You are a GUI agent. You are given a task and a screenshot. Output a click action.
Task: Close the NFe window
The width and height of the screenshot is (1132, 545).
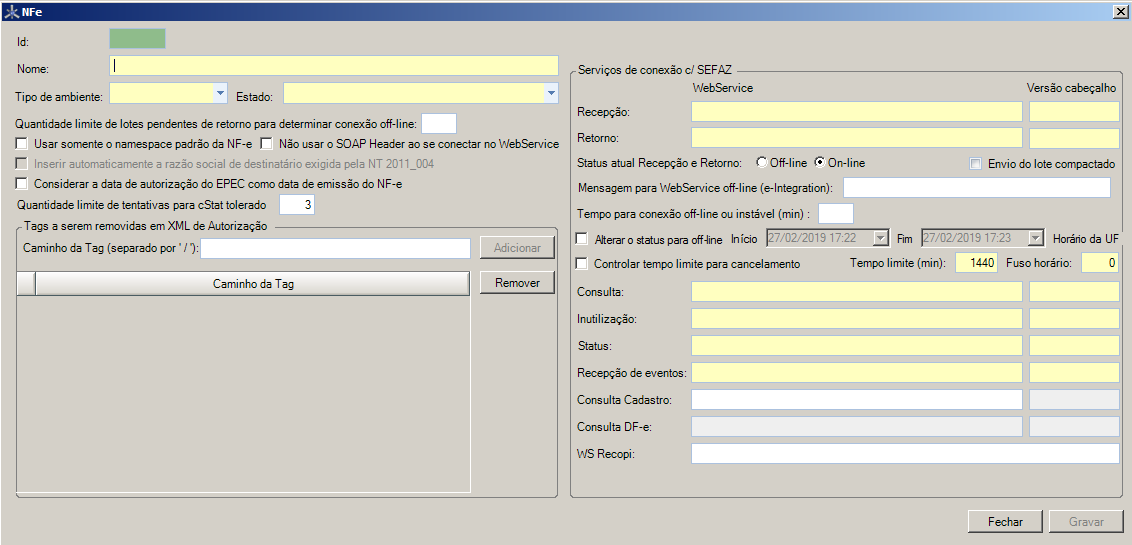coord(1120,11)
